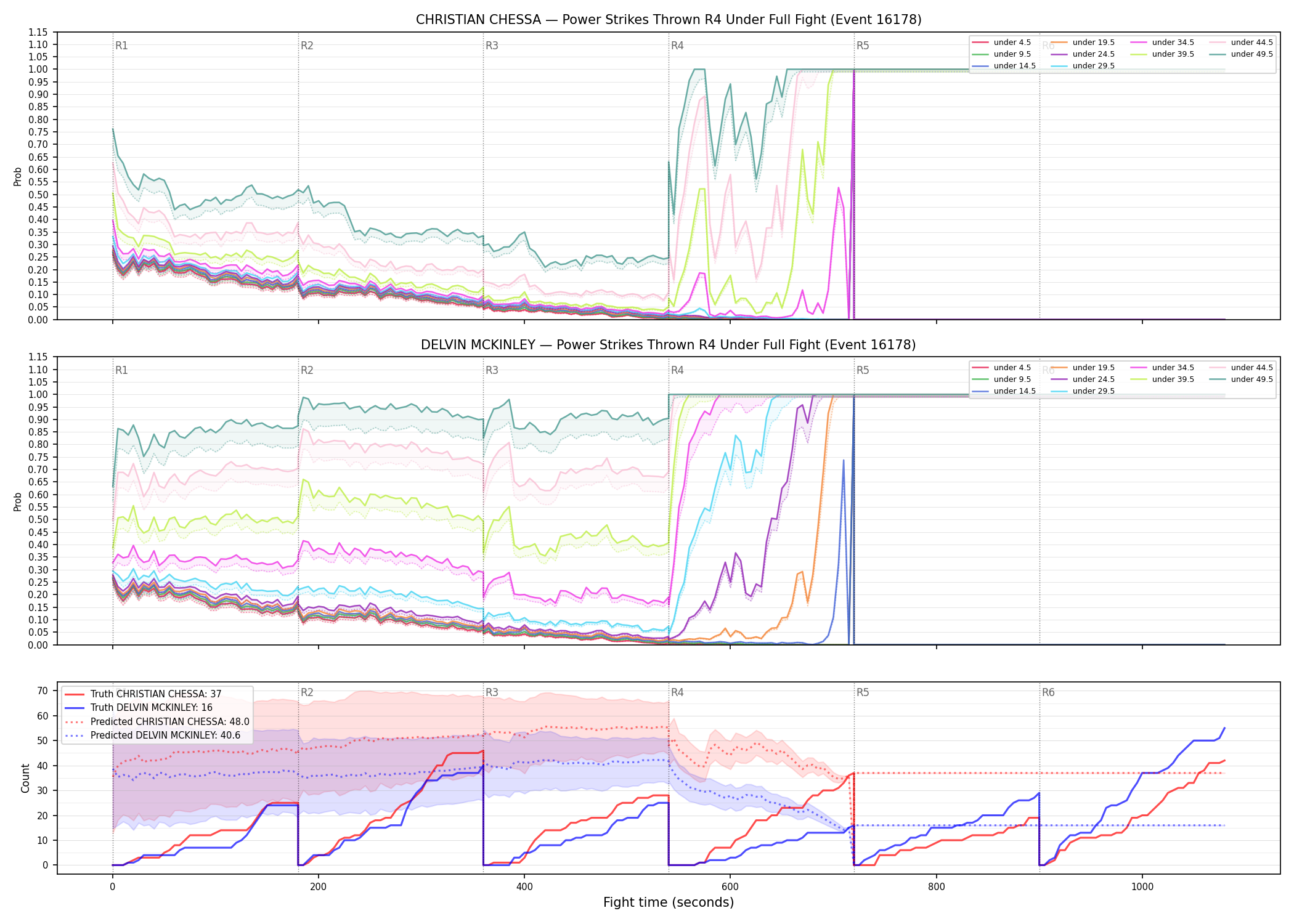Click the R6 round marker in the count chart
Image resolution: width=1294 pixels, height=924 pixels.
[x=1048, y=693]
